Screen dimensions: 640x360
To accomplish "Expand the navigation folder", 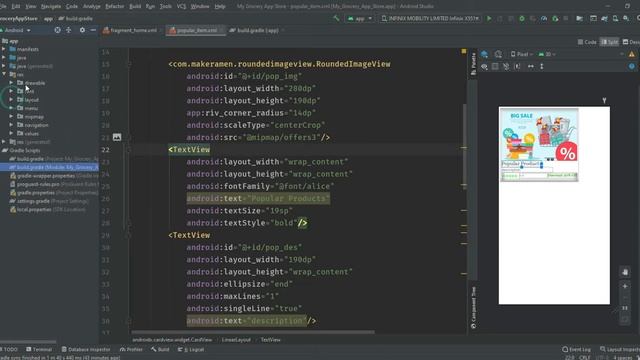I will [11, 125].
